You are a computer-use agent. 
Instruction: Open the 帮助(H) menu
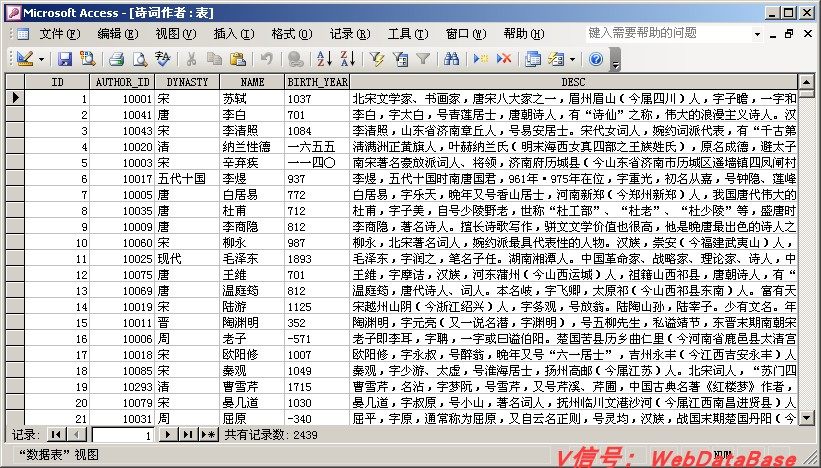point(524,34)
